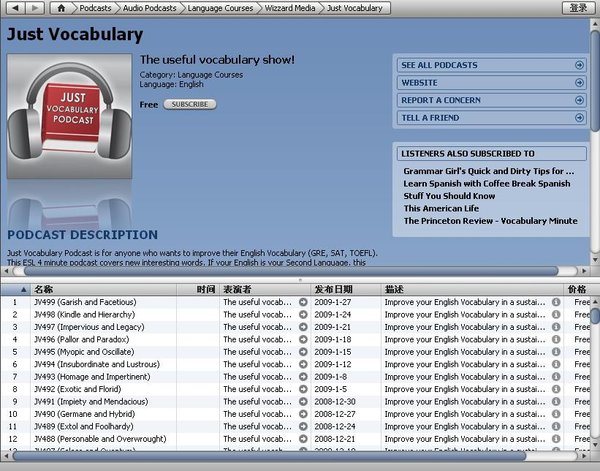Click the arrow icon on WEBSITE
This screenshot has height=471, width=600.
point(579,82)
